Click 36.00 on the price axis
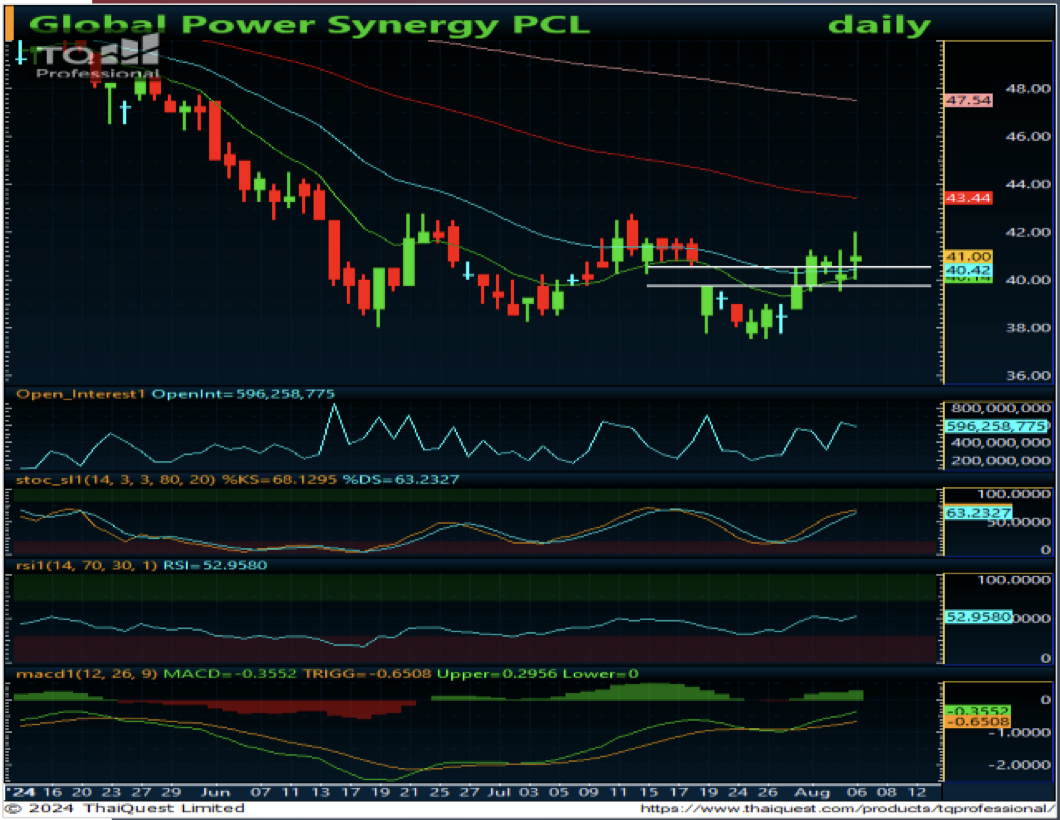Viewport: 1060px width, 820px height. pos(1028,376)
